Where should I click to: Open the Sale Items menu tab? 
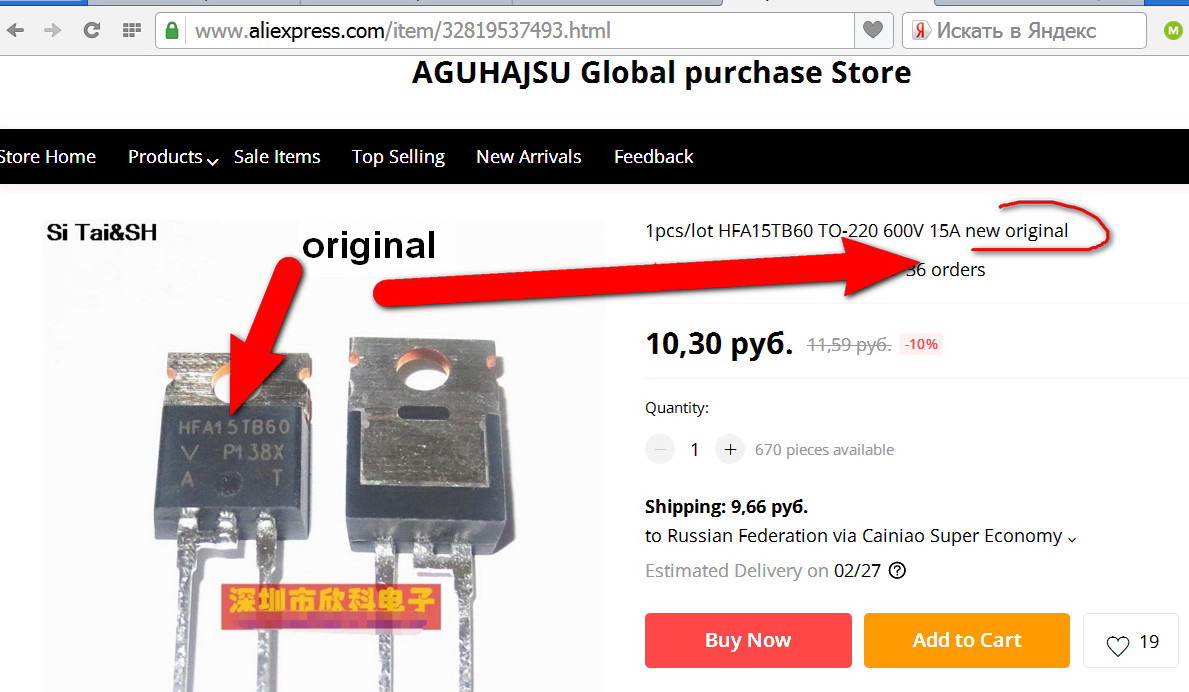click(277, 157)
